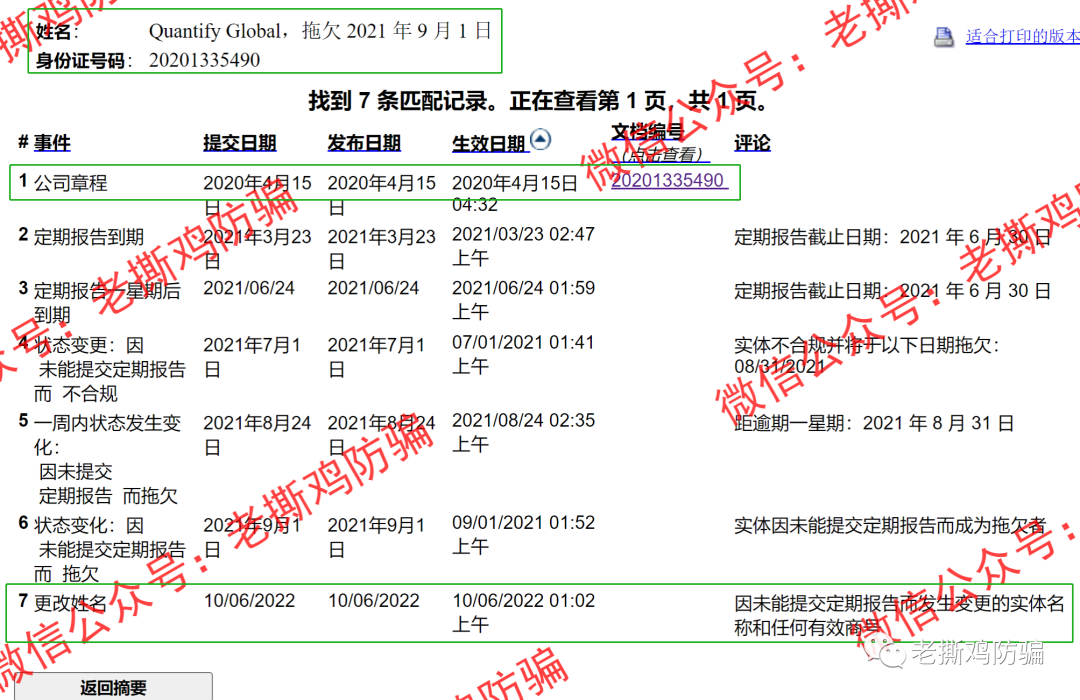This screenshot has height=700, width=1080.
Task: Click the 发布日期 2021年8月24日 in row 5
Action: pyautogui.click(x=382, y=435)
